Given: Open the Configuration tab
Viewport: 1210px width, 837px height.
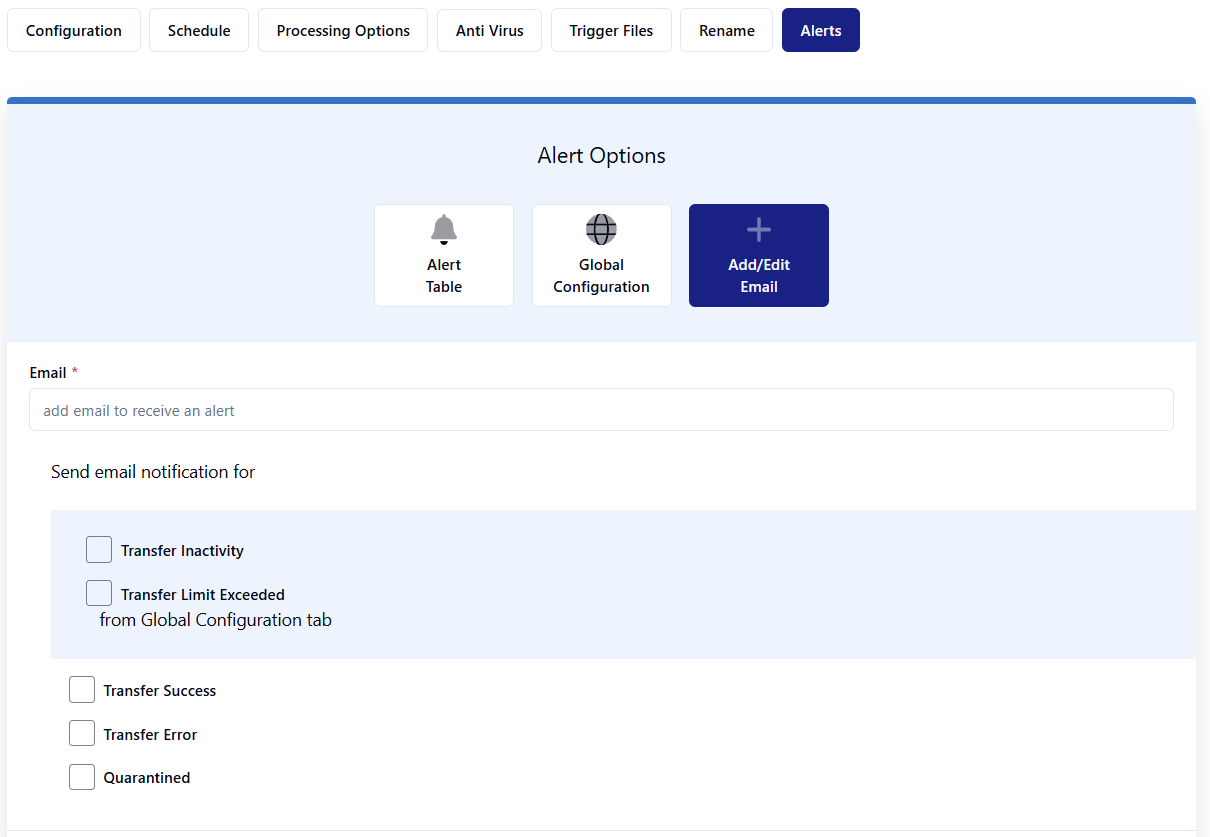Looking at the screenshot, I should (74, 31).
